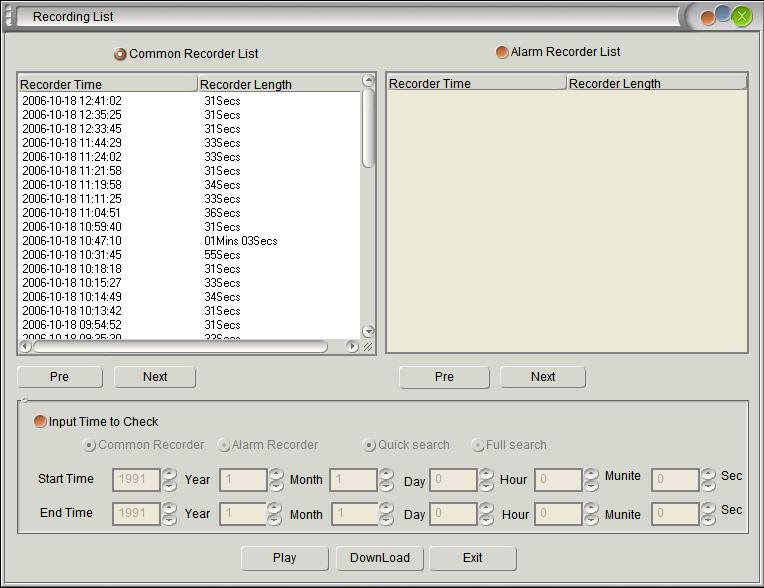Click scroll right arrow of recording list
764x588 pixels.
click(x=352, y=346)
